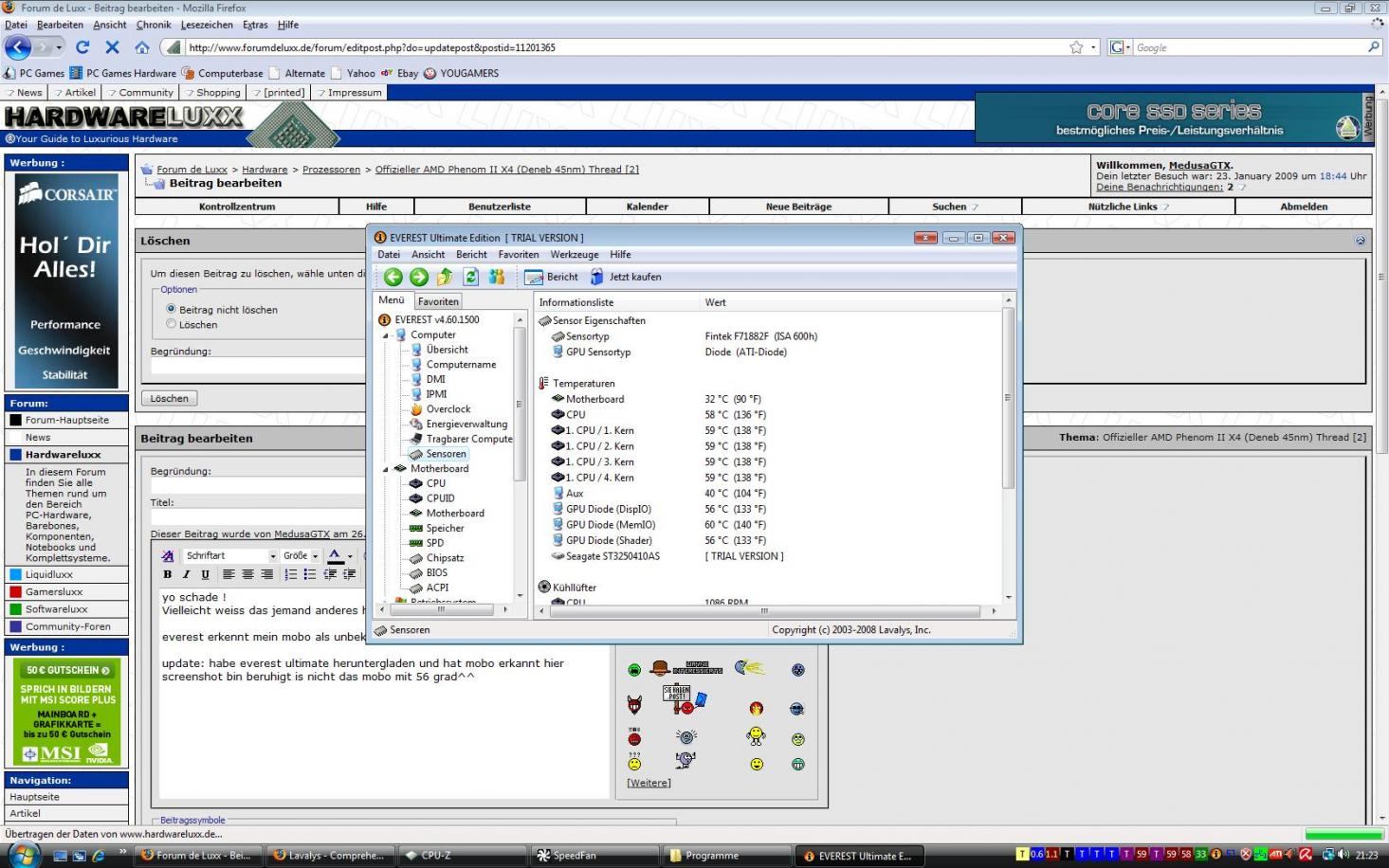Bookmark page with star icon

(1076, 47)
